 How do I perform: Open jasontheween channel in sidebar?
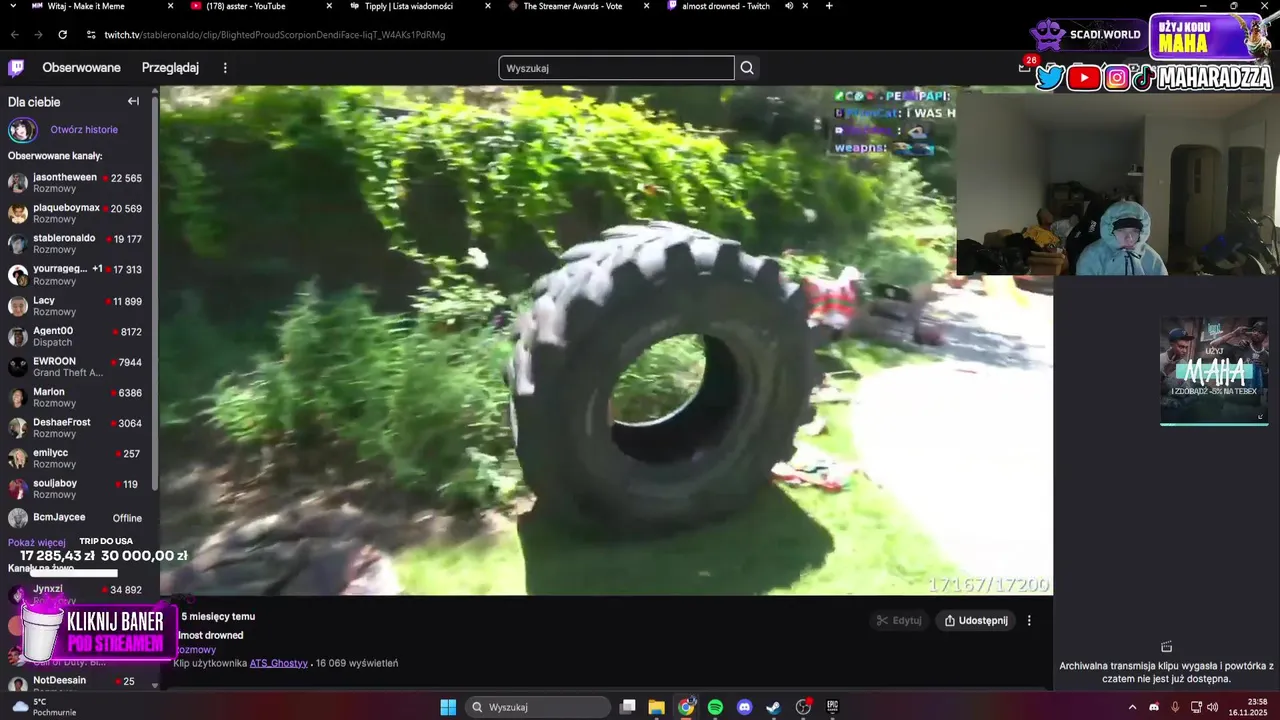click(x=76, y=183)
